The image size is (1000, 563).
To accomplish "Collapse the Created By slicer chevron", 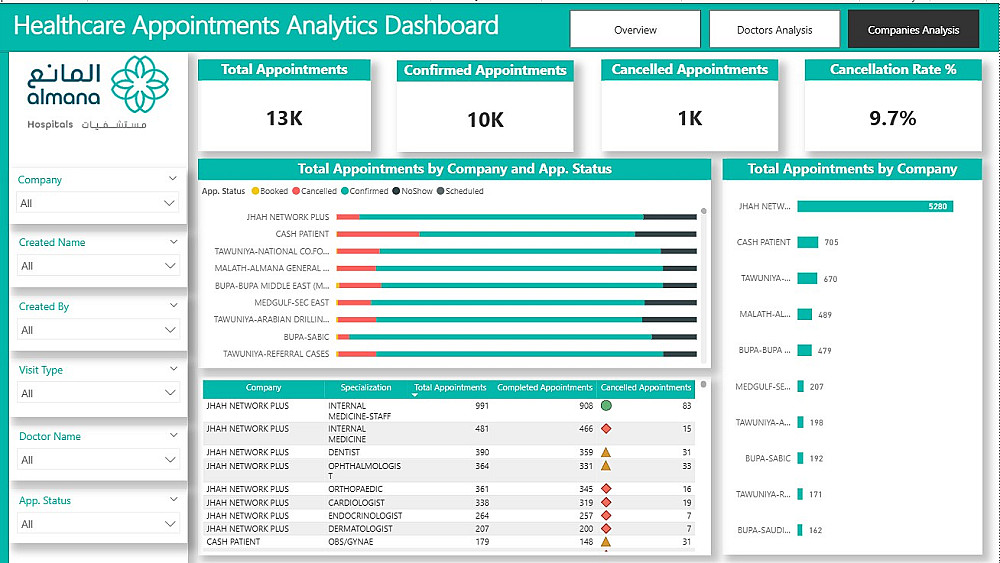I will point(173,305).
